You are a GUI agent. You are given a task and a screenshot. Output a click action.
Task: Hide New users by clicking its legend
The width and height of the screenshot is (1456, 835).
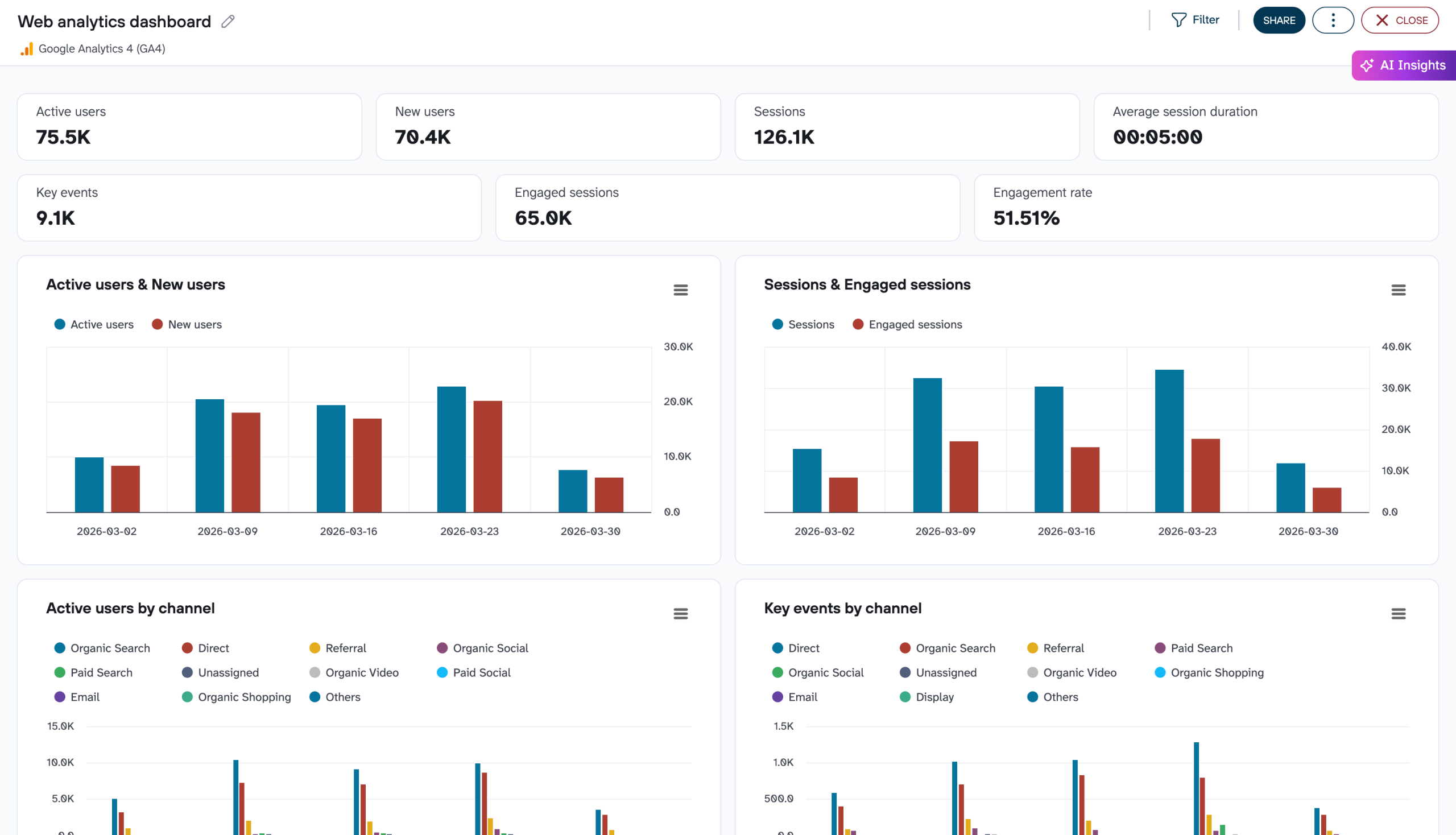tap(187, 324)
